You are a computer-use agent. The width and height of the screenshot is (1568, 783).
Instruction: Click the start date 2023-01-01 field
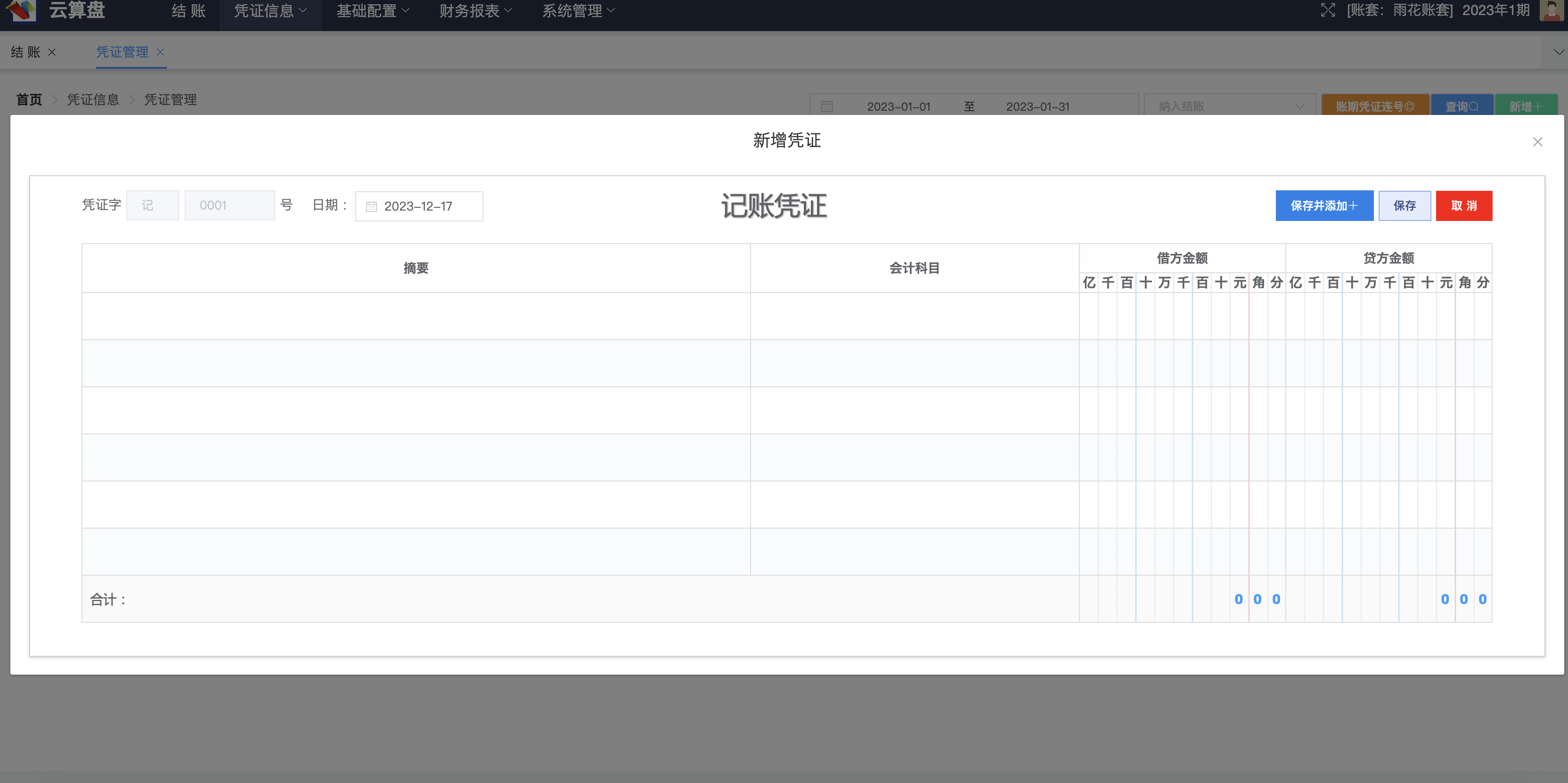click(x=898, y=106)
